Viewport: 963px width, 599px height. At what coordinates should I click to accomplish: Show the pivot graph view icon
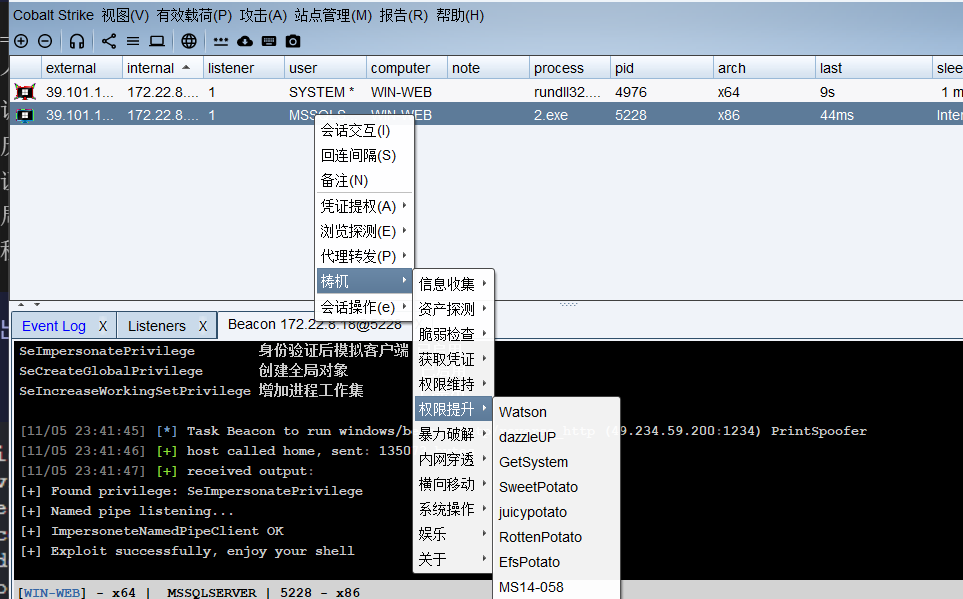point(109,41)
